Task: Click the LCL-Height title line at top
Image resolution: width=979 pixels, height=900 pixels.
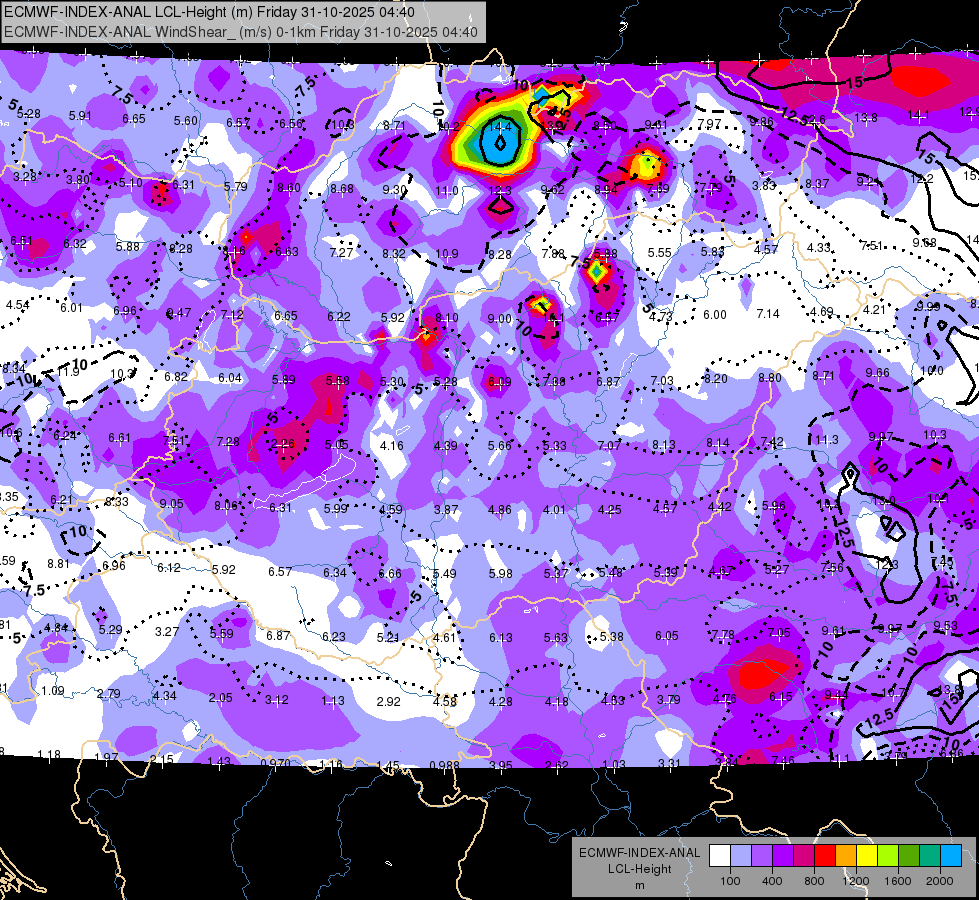Action: [209, 12]
